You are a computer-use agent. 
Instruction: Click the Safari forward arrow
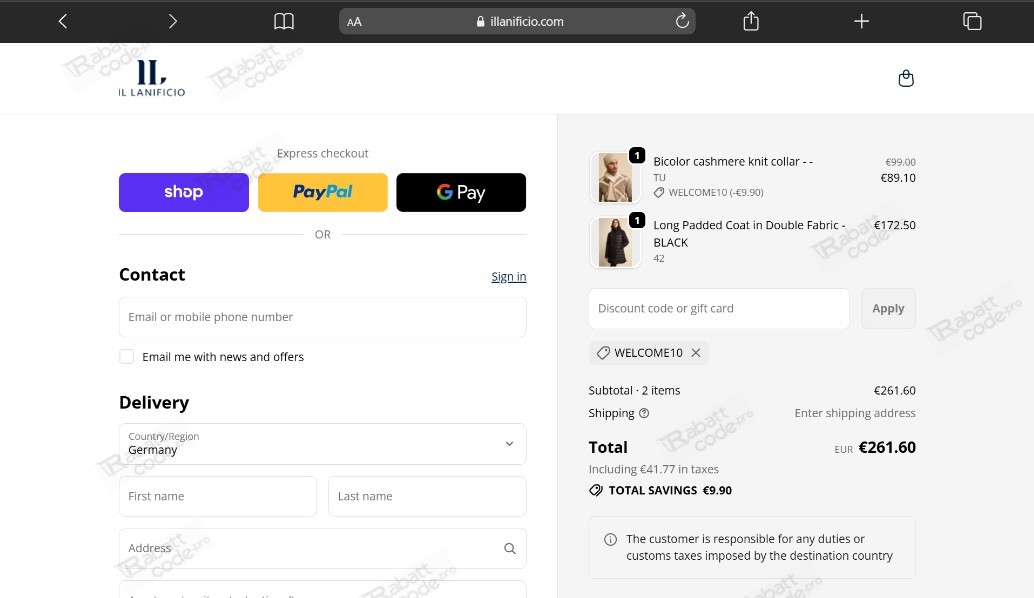(x=172, y=21)
